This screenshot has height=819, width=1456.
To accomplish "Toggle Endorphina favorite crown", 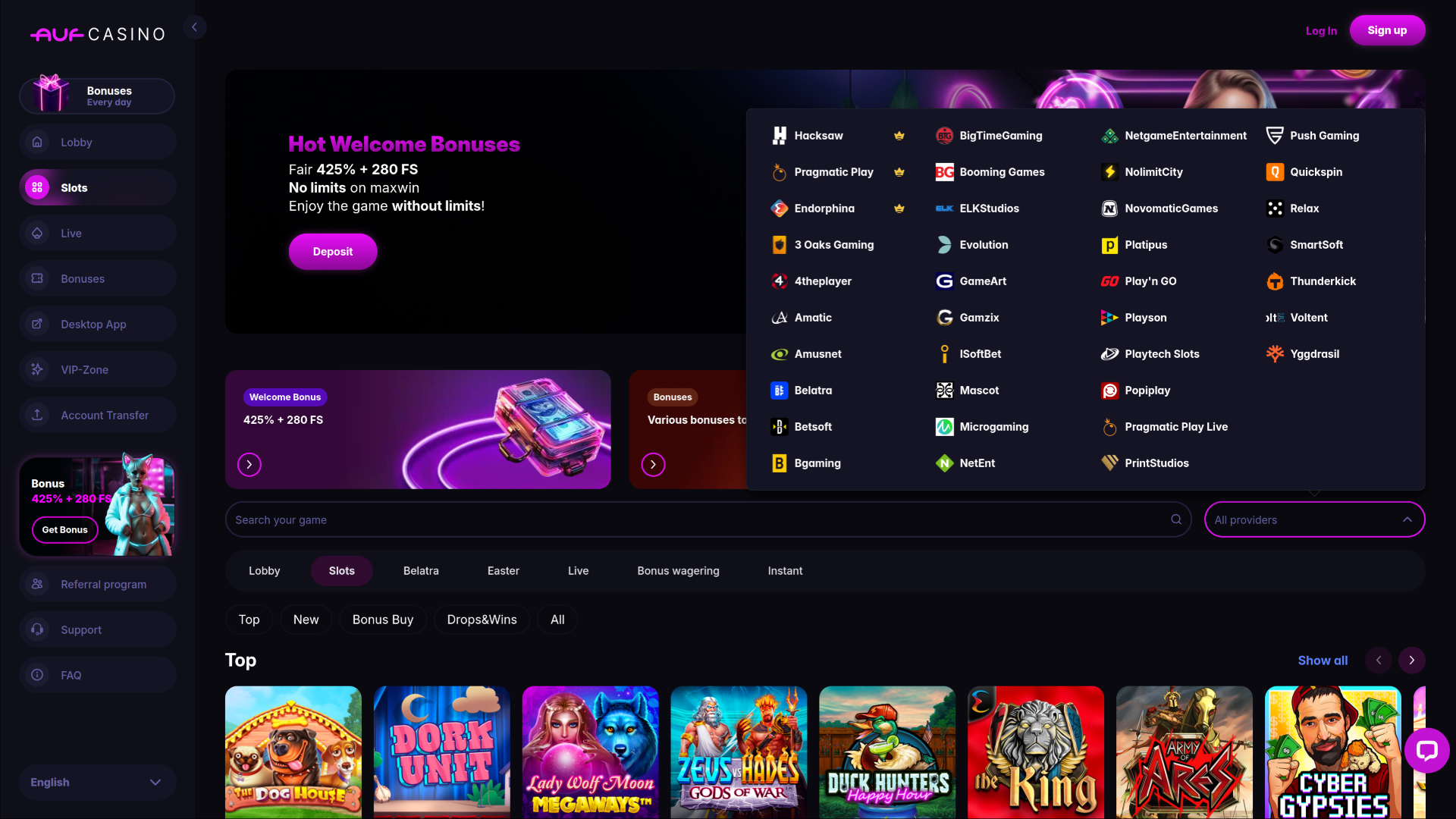I will 899,209.
